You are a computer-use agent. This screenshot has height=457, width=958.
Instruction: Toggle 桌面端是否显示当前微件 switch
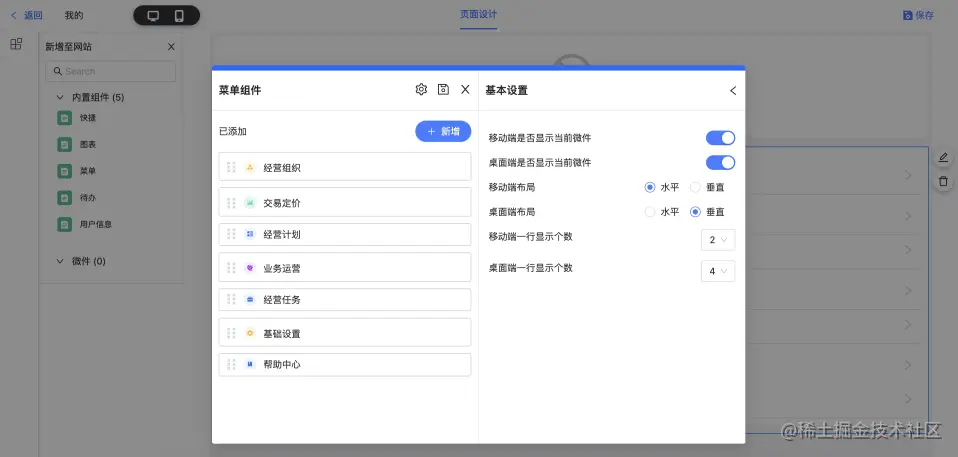720,163
